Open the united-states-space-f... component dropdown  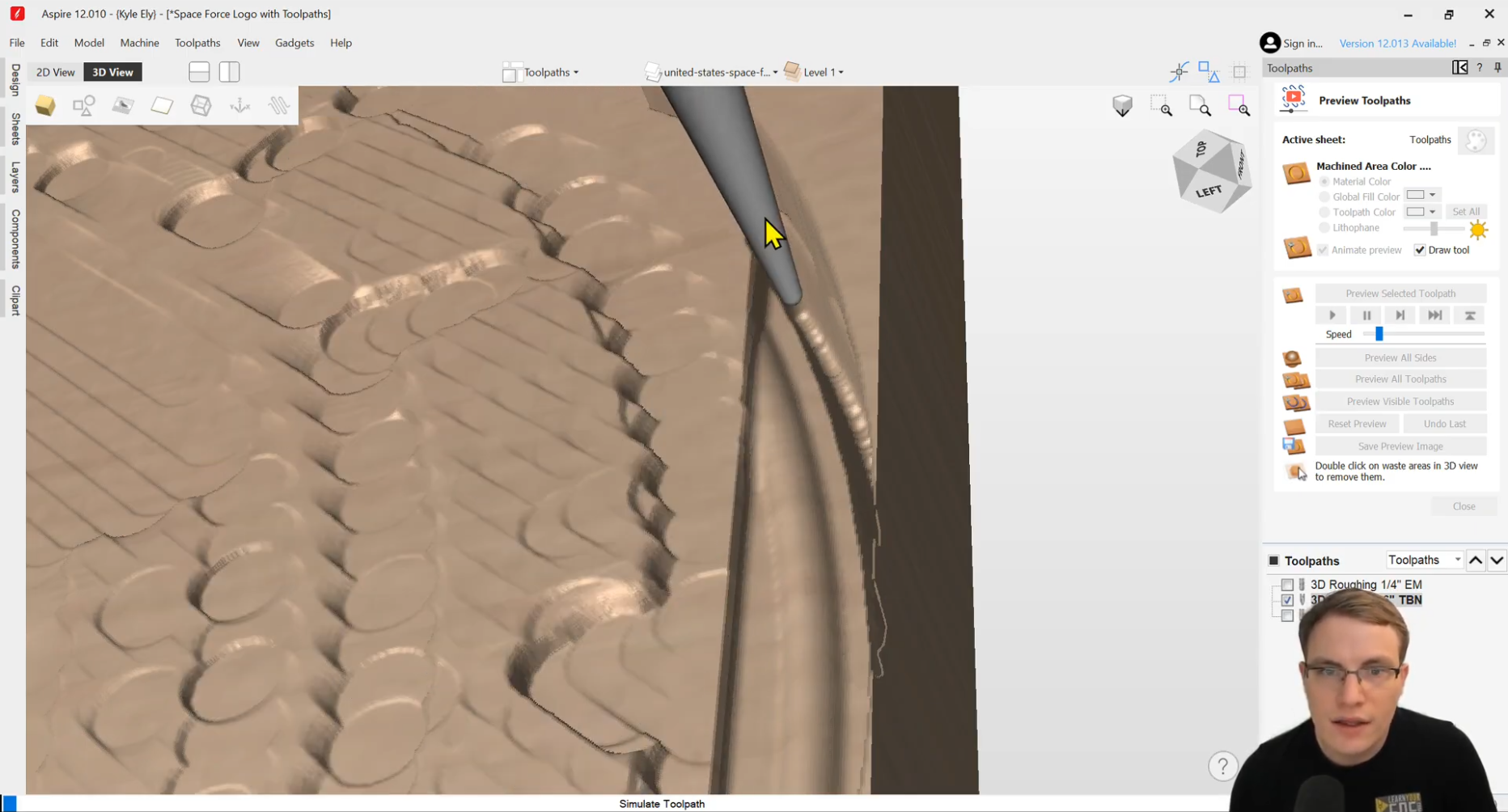pyautogui.click(x=712, y=72)
